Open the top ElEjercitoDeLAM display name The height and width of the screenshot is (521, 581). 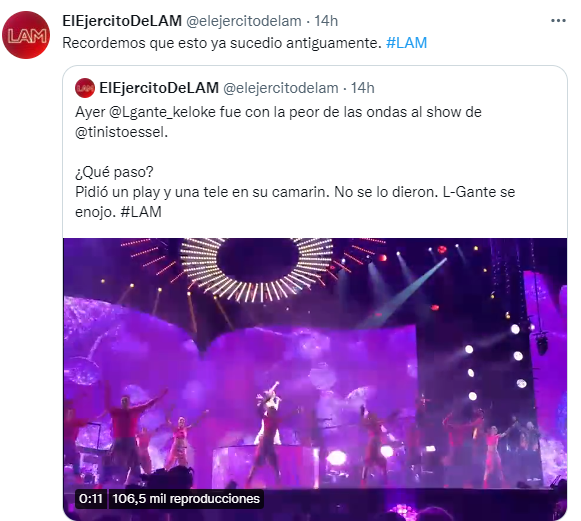(122, 21)
